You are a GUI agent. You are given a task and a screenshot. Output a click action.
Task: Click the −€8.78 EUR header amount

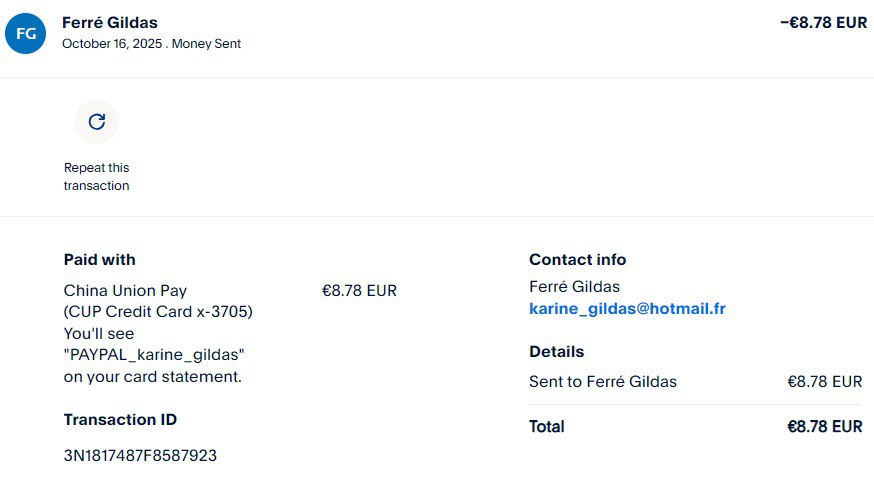pyautogui.click(x=823, y=23)
